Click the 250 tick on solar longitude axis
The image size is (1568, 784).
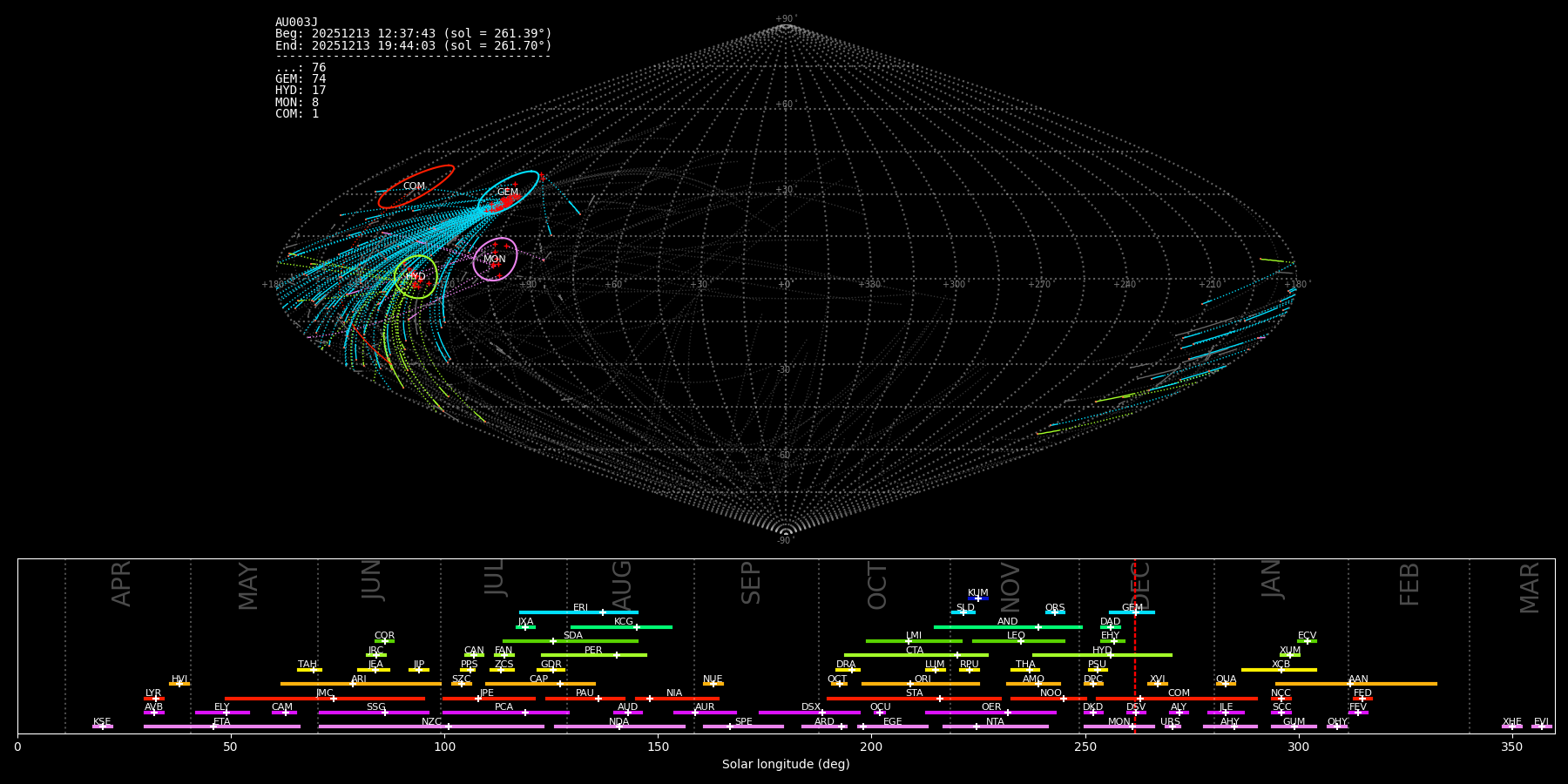click(x=1085, y=747)
